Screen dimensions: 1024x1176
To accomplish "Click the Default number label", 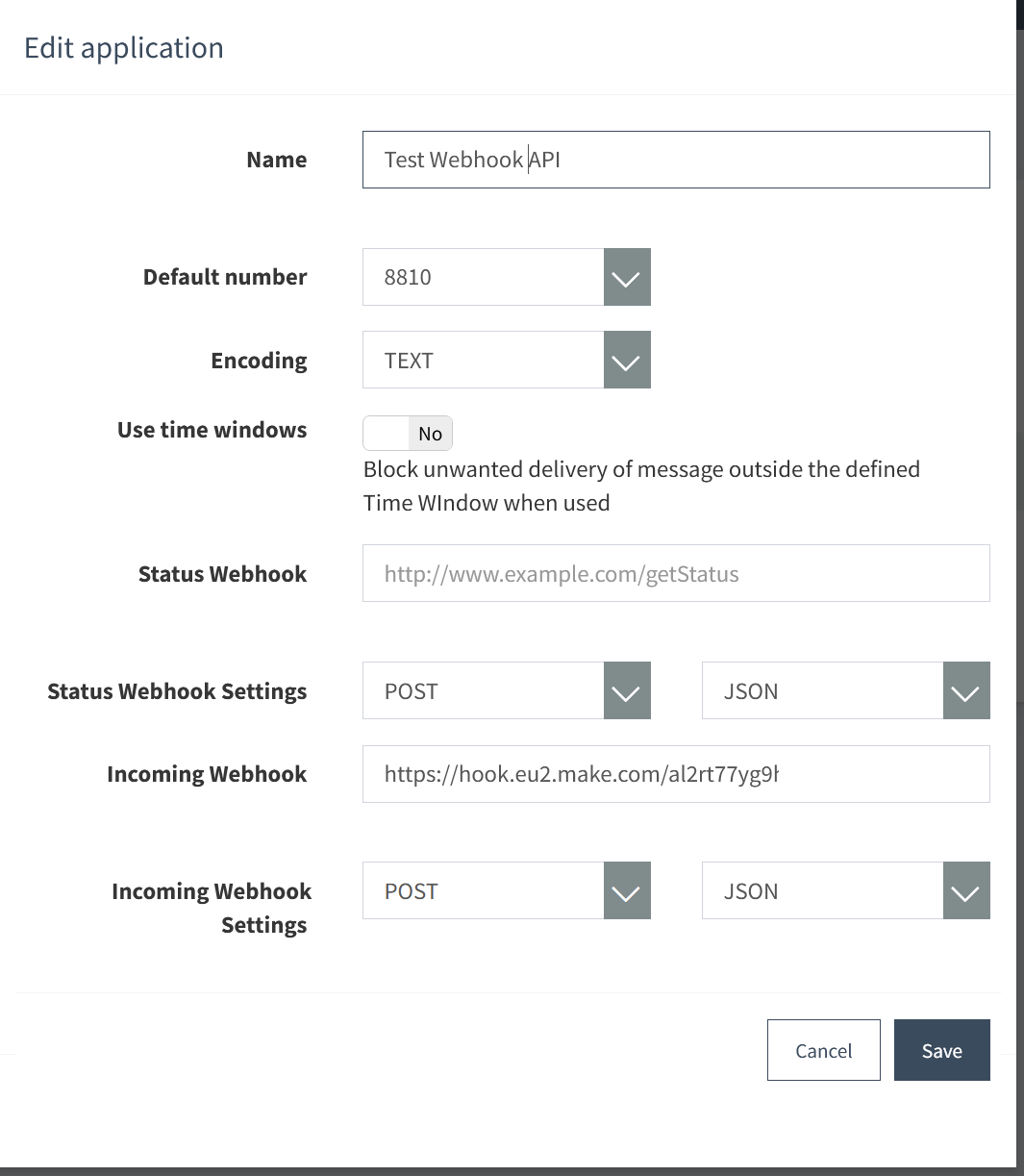I will tap(225, 277).
